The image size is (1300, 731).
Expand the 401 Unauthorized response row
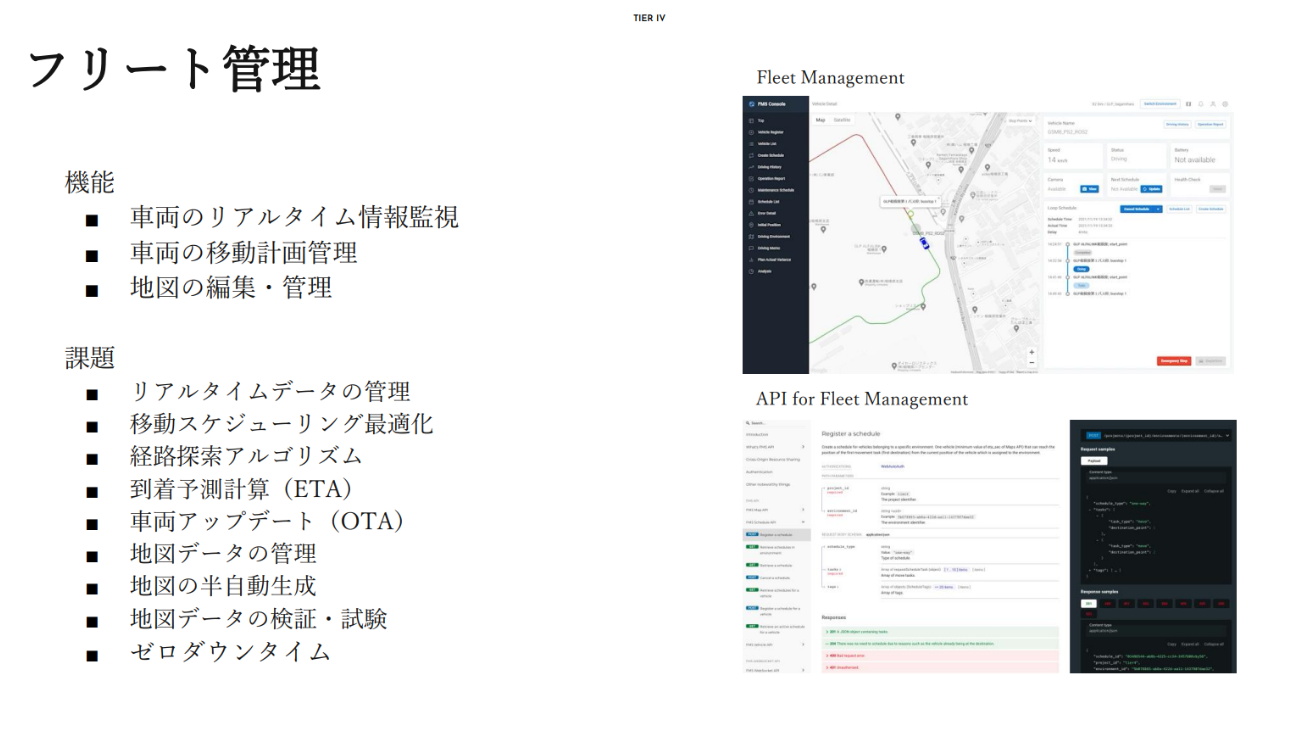pos(940,667)
